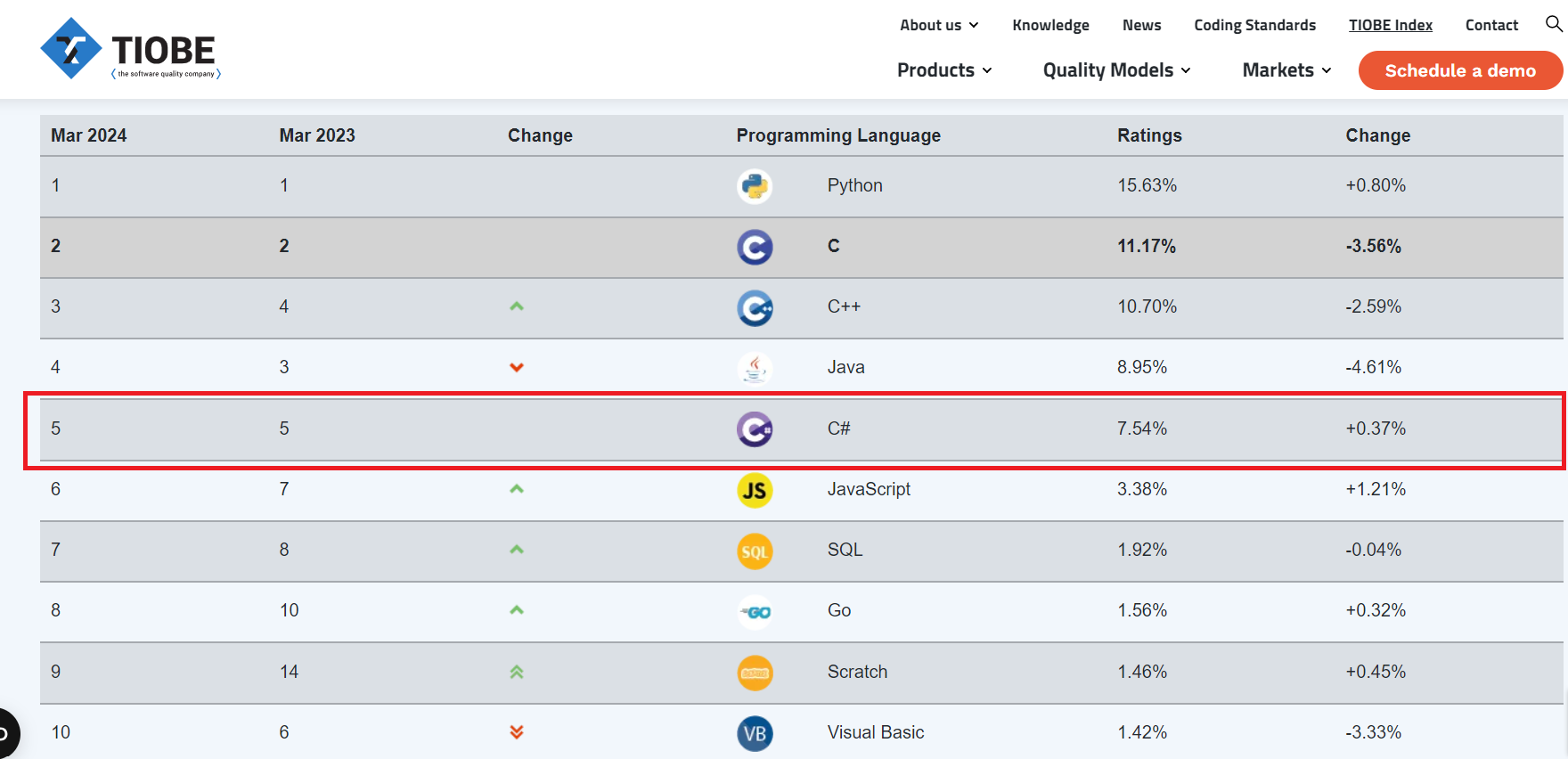Click the C++ language logo
The height and width of the screenshot is (759, 1568).
pos(755,307)
